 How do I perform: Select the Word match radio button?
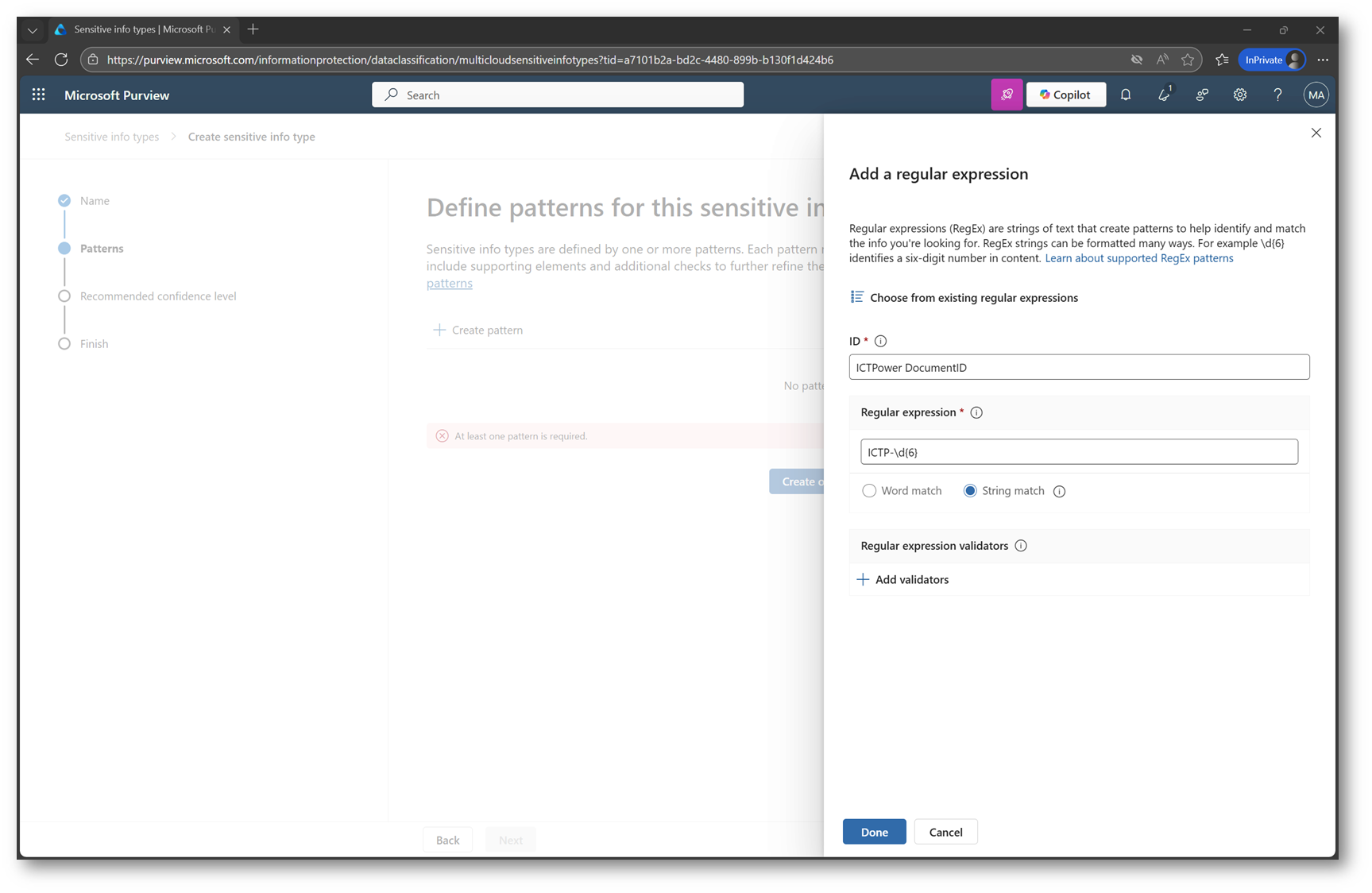pyautogui.click(x=869, y=491)
